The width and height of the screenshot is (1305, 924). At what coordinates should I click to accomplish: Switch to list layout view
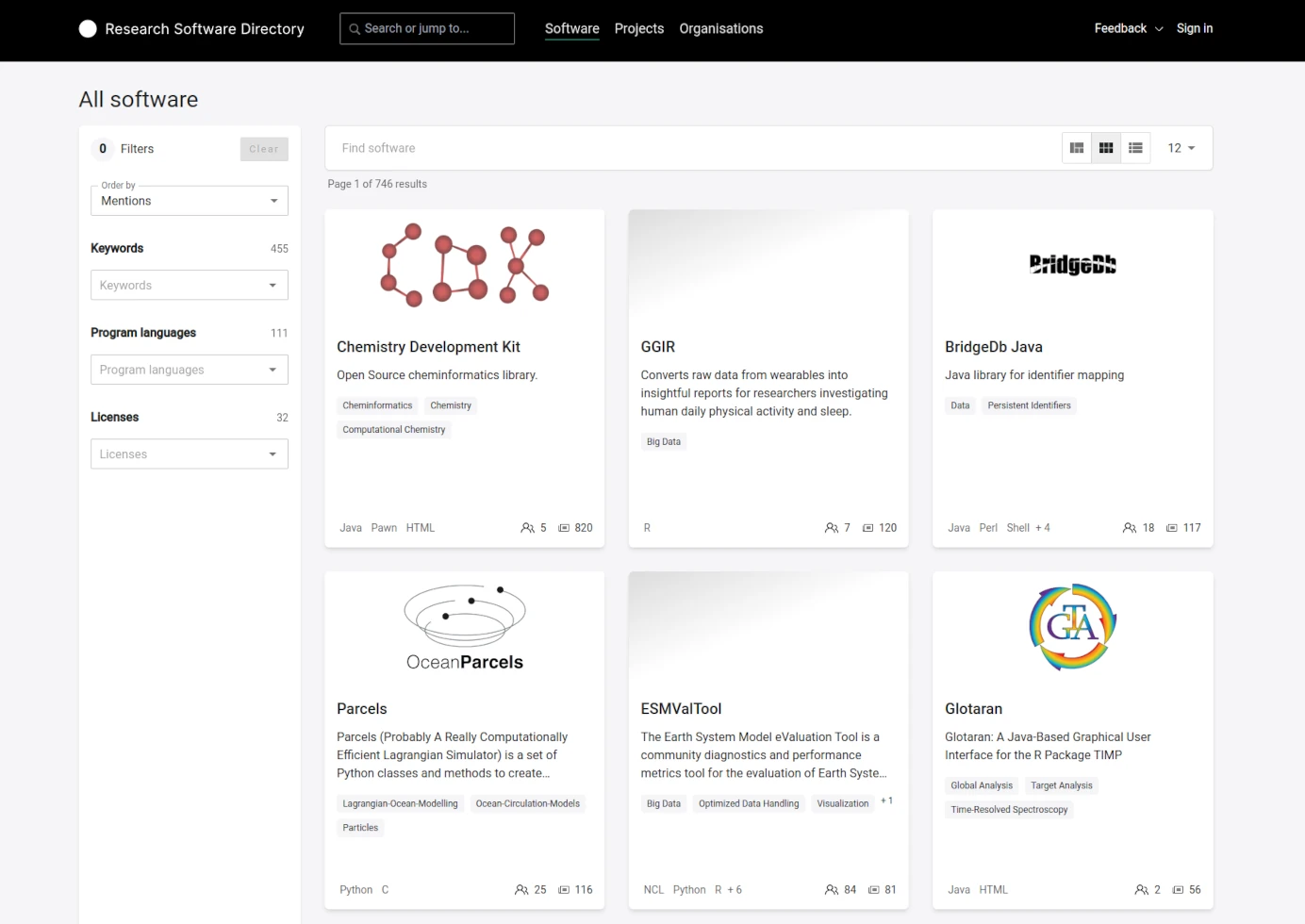click(1135, 148)
